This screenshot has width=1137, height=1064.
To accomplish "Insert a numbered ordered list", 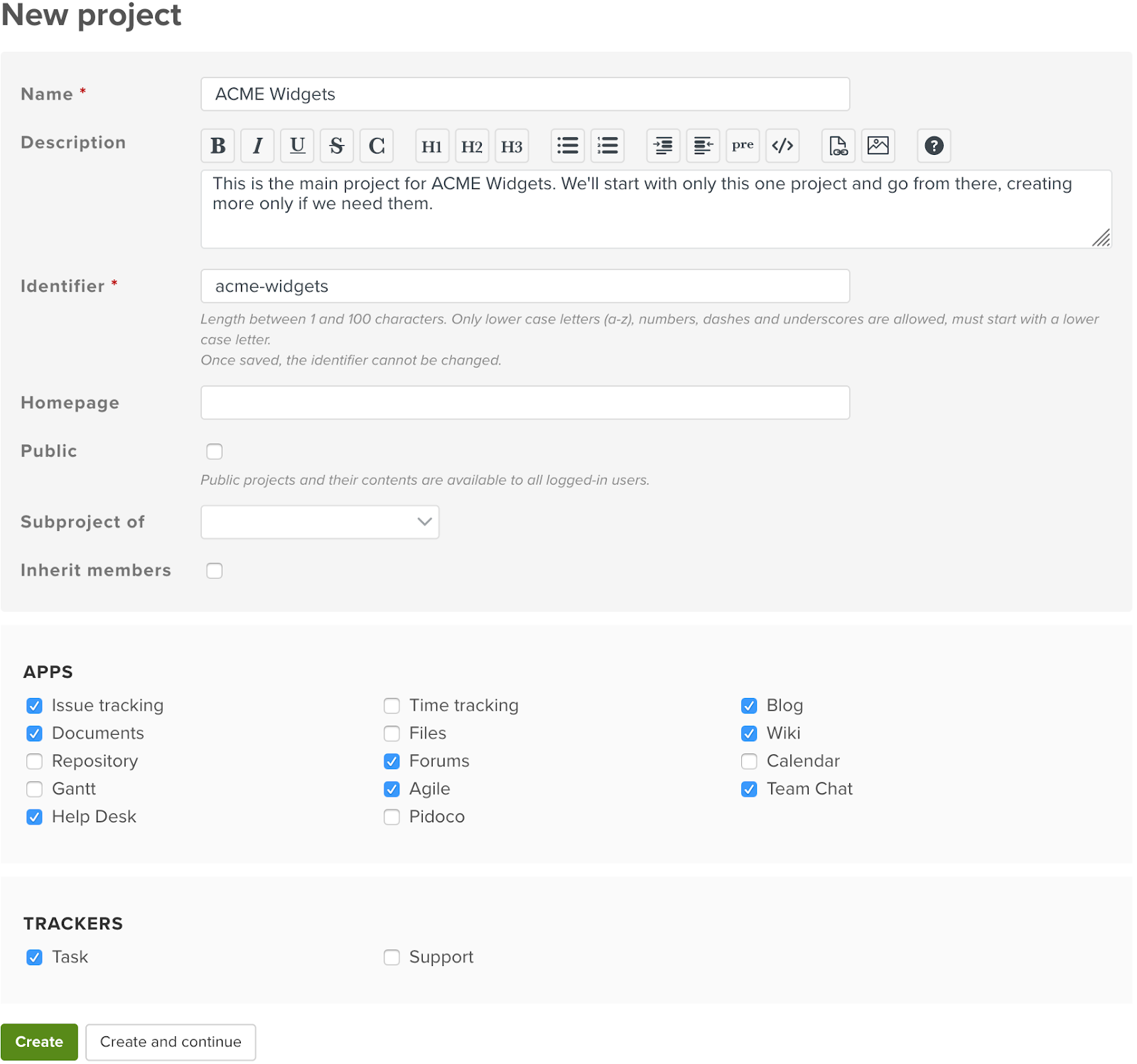I will [608, 146].
